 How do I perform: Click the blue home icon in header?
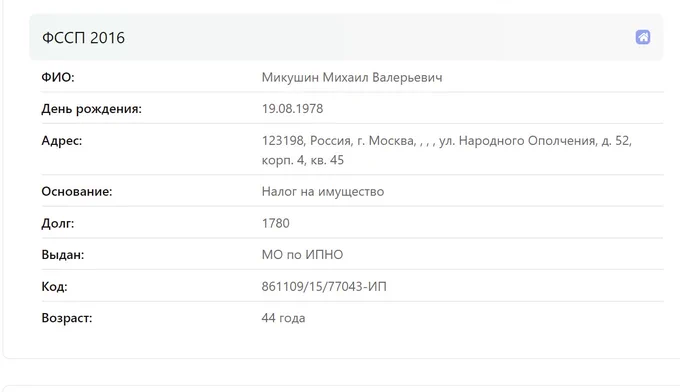pyautogui.click(x=643, y=37)
